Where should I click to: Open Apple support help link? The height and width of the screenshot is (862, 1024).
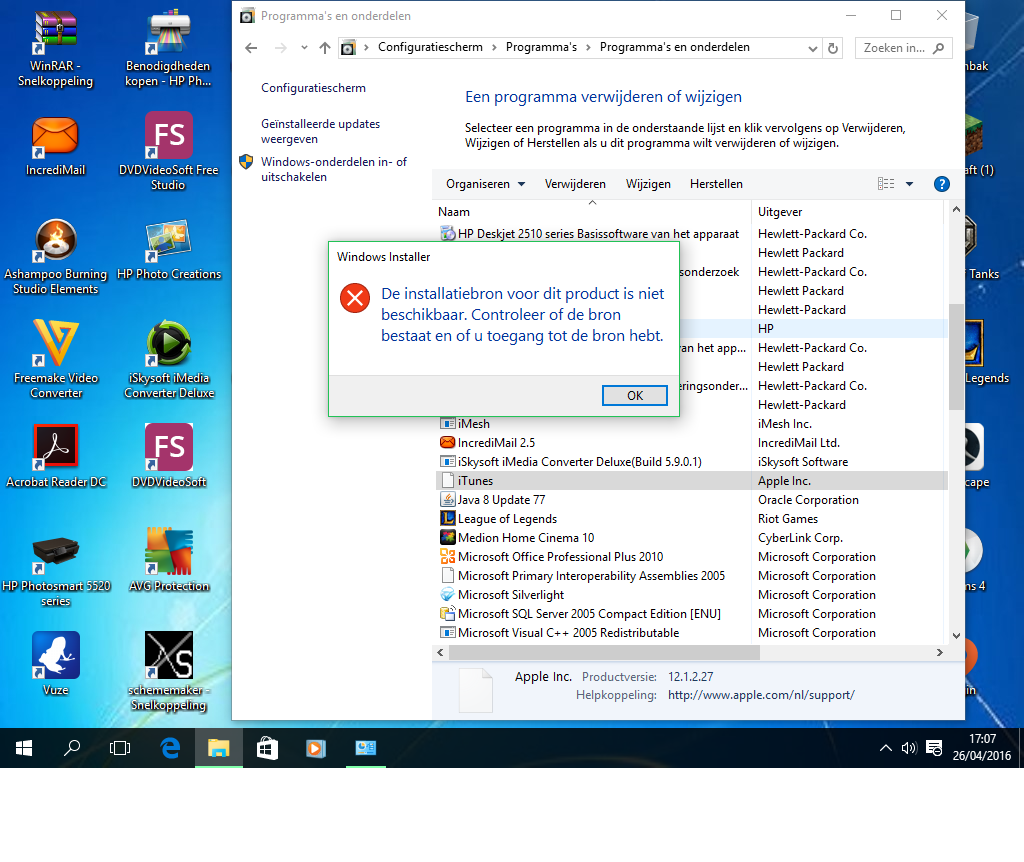pyautogui.click(x=761, y=695)
